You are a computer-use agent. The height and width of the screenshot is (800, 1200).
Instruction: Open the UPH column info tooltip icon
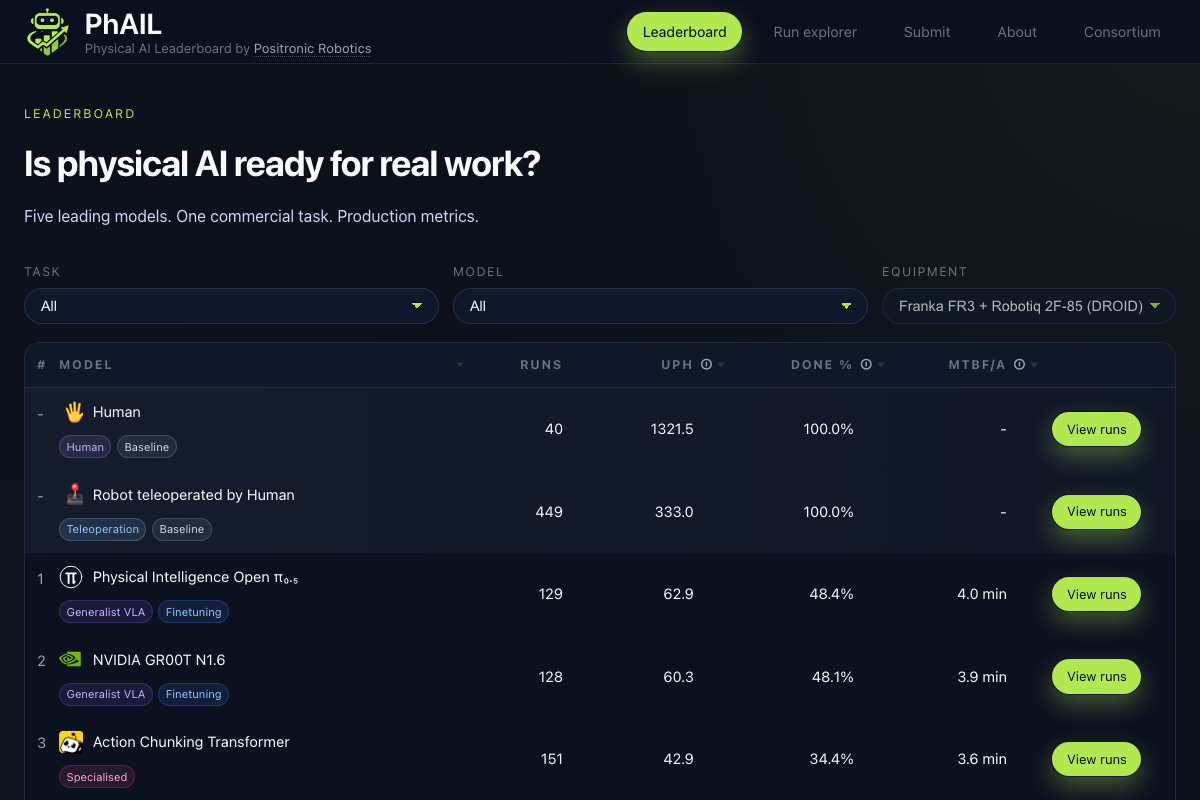(x=707, y=364)
